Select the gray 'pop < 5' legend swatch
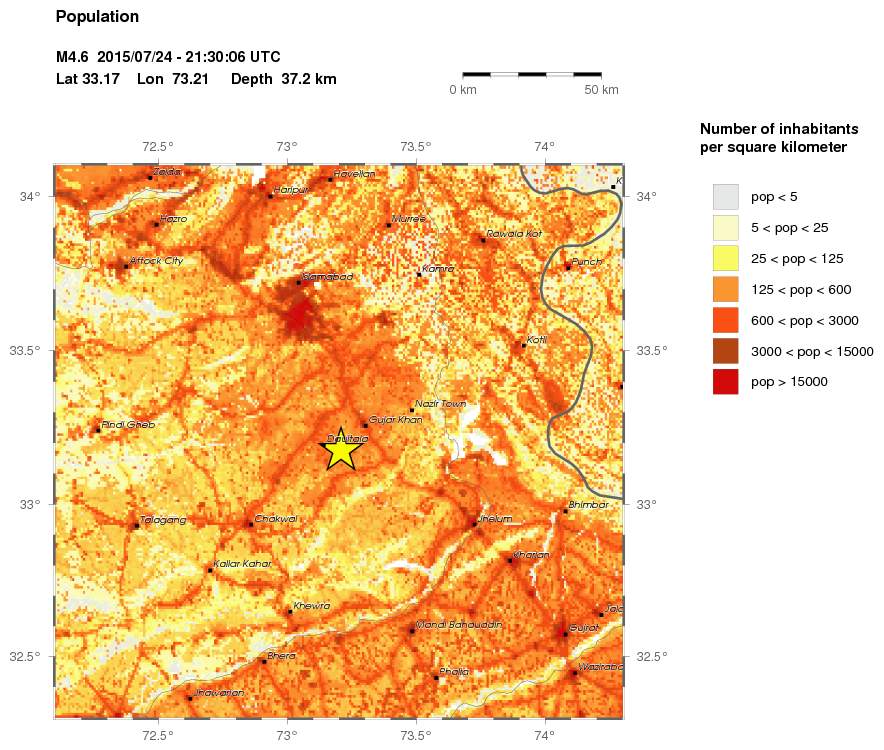884x750 pixels. 726,197
